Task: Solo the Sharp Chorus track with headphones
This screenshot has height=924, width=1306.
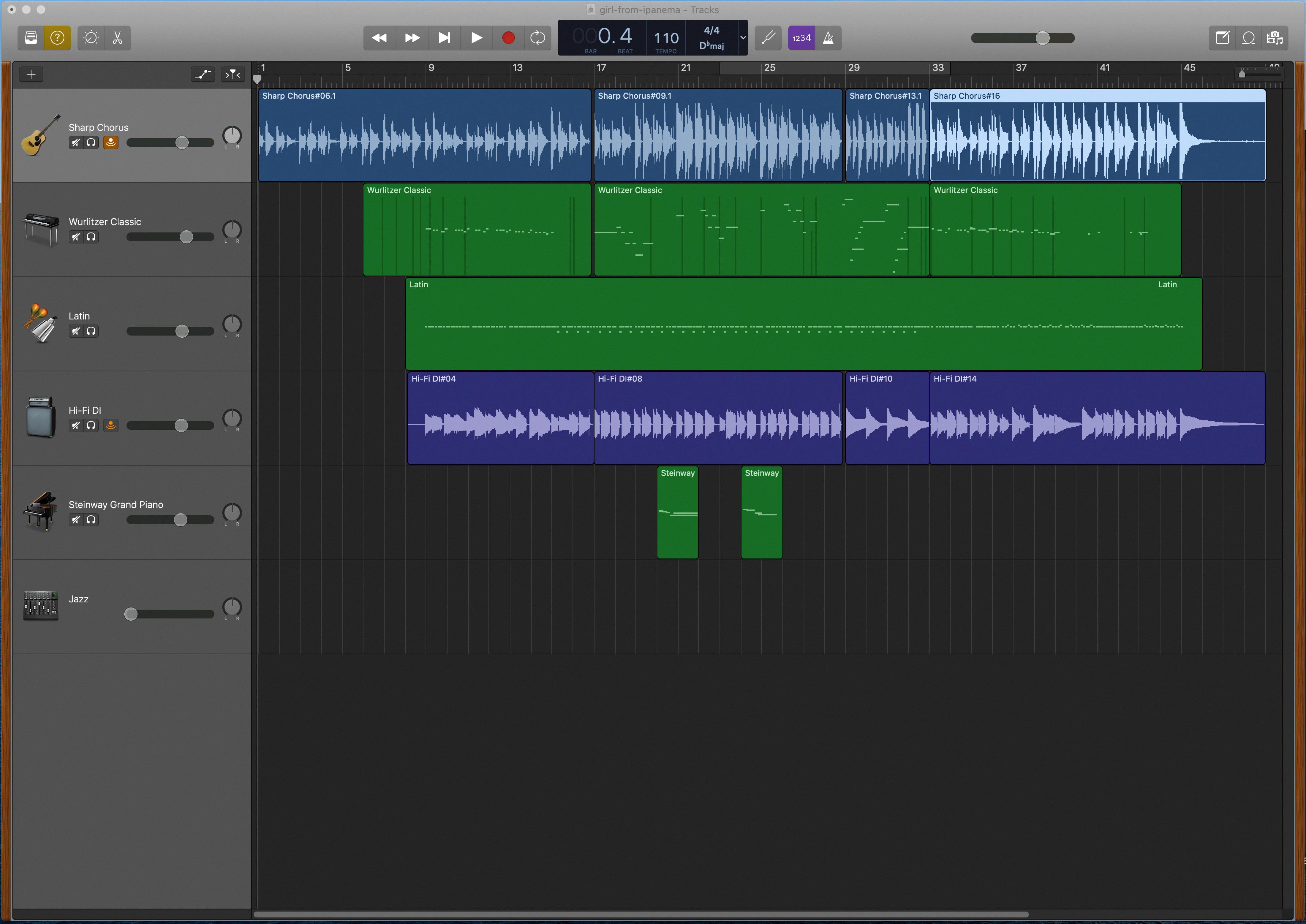Action: coord(91,143)
